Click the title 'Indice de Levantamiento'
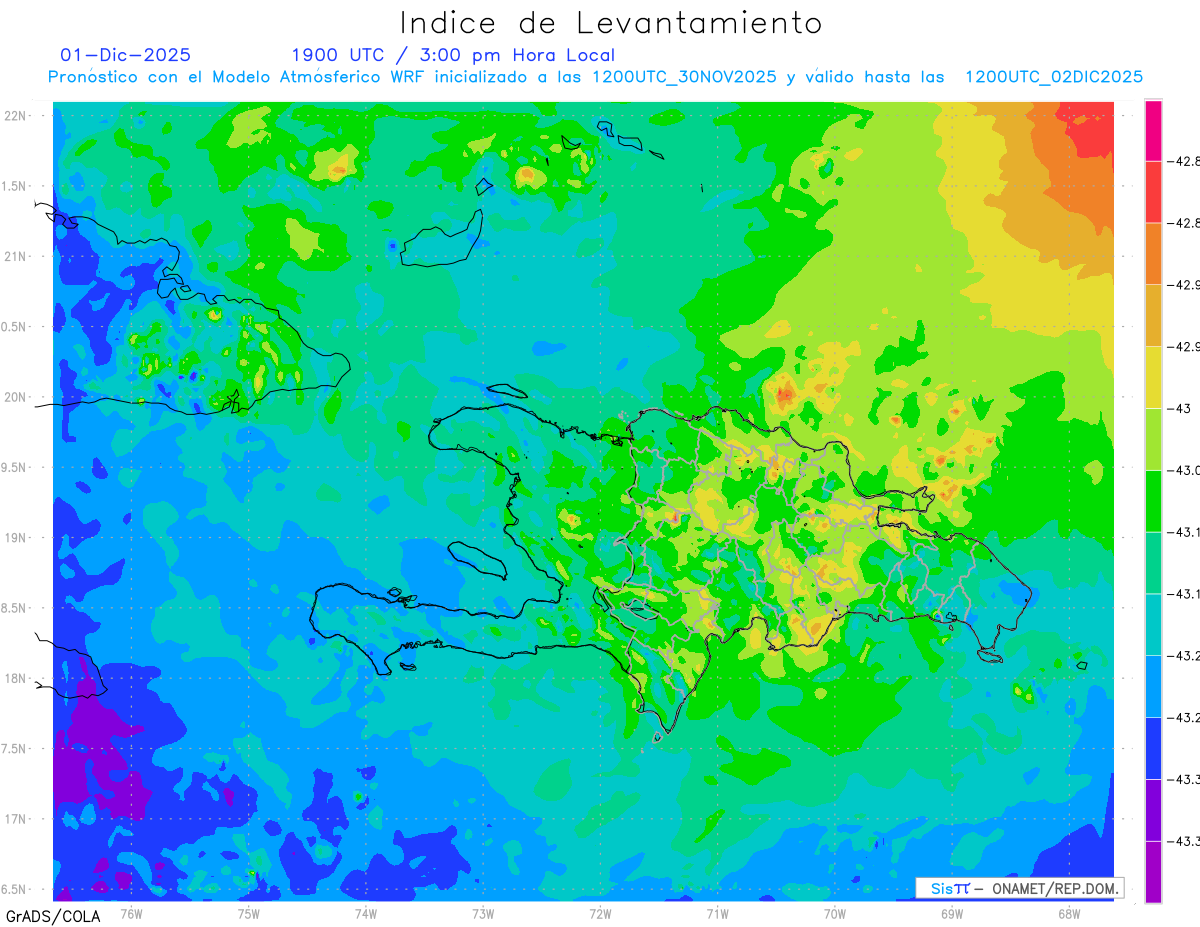The image size is (1200, 927). 611,23
